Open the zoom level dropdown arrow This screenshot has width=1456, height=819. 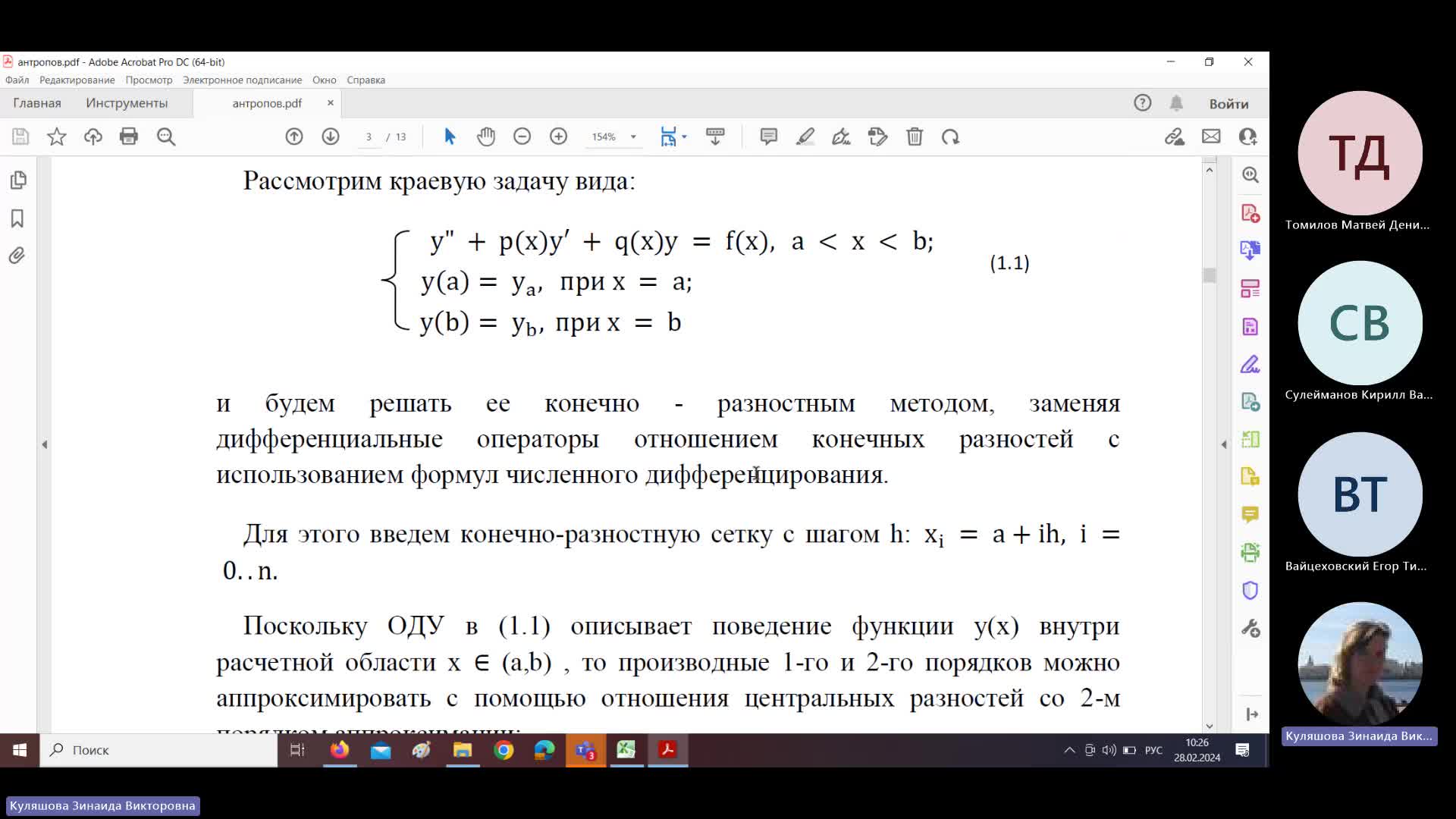pyautogui.click(x=633, y=137)
